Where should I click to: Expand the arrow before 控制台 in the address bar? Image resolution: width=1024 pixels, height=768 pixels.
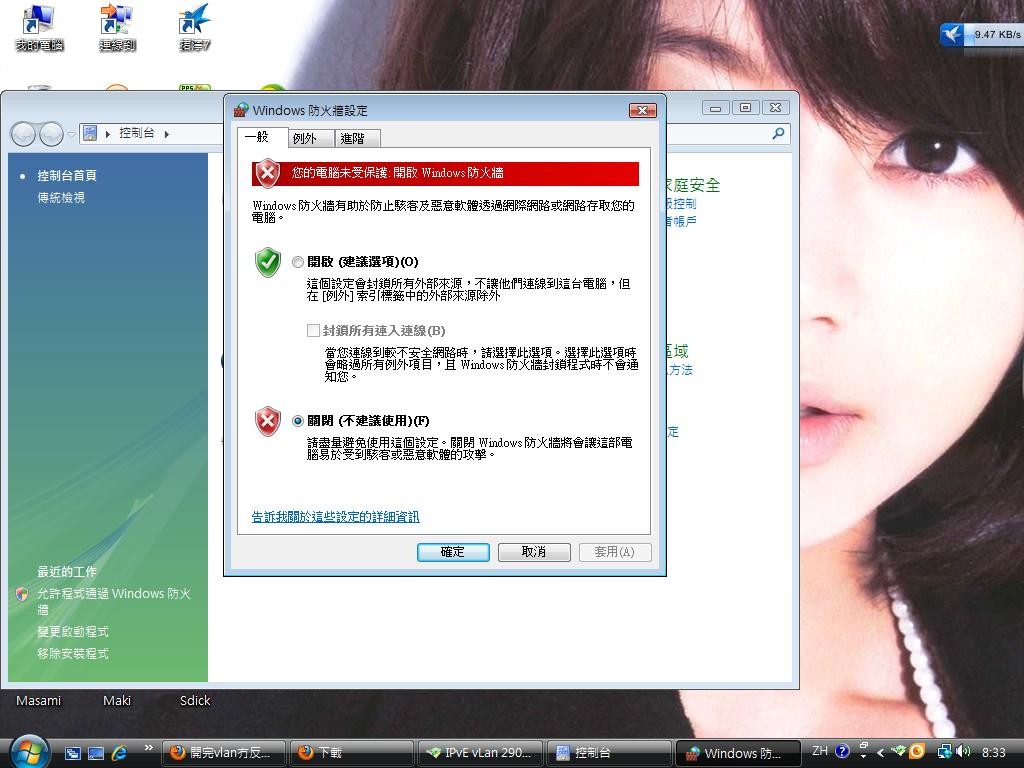[x=108, y=134]
